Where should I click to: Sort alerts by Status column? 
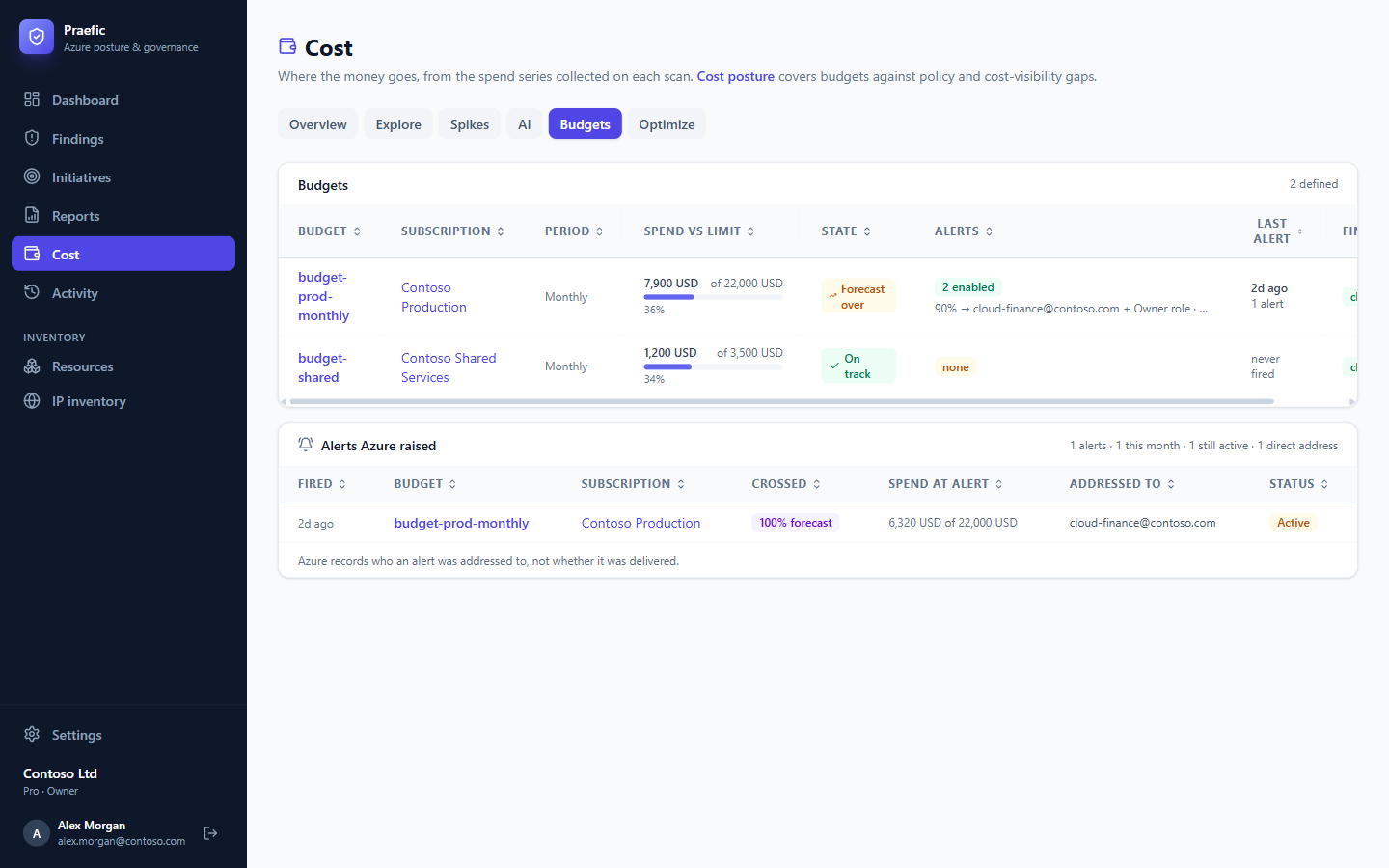pos(1298,484)
